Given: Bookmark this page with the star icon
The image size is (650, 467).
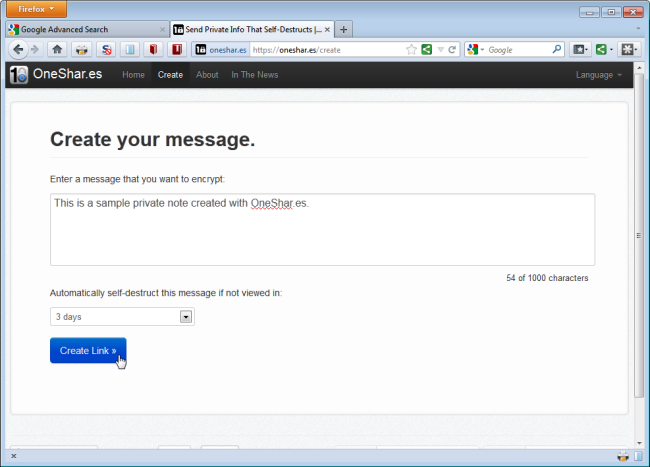Looking at the screenshot, I should click(x=411, y=50).
